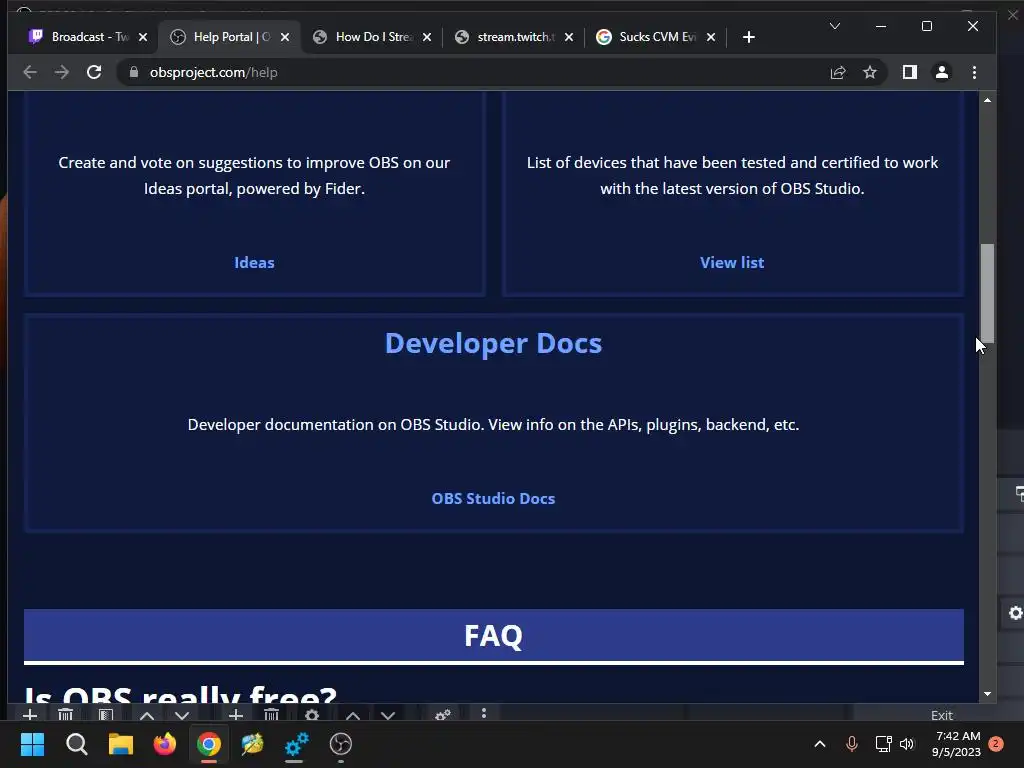The width and height of the screenshot is (1024, 768).
Task: Open the paint-and-globe taskbar app
Action: pyautogui.click(x=252, y=744)
